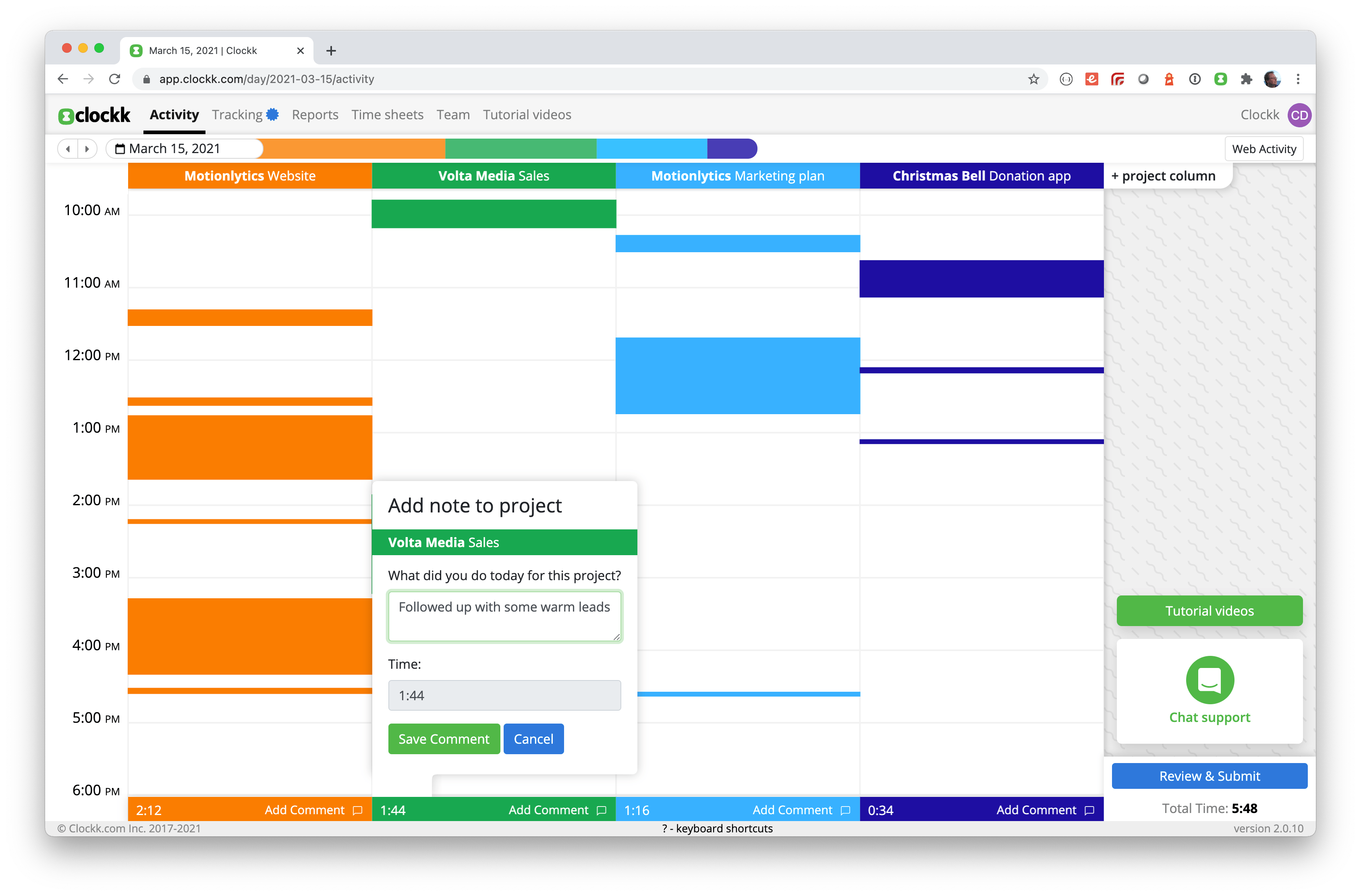This screenshot has width=1361, height=896.
Task: Click the green segment of the day progress bar
Action: point(521,149)
